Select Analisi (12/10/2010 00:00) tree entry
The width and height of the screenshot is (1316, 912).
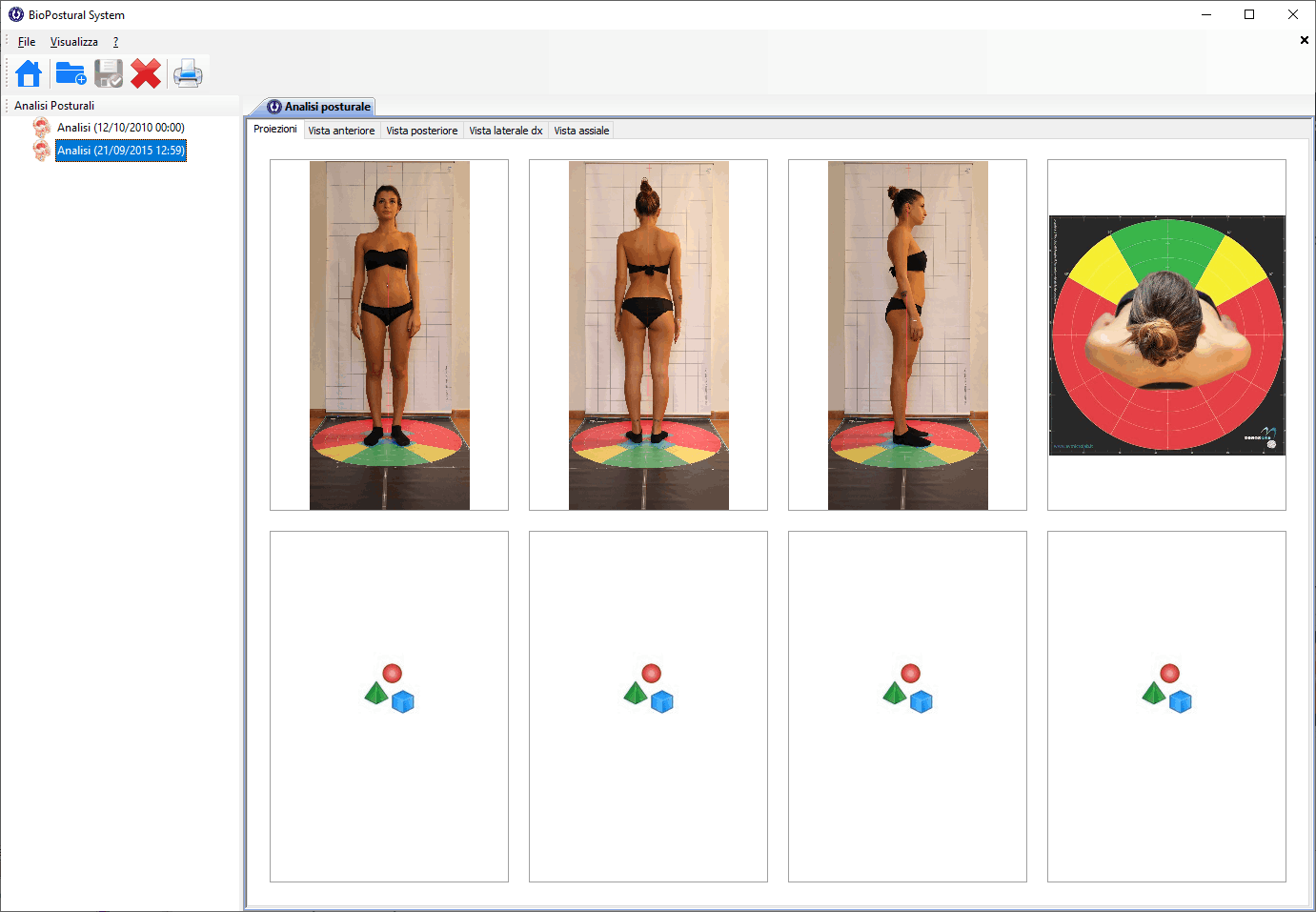click(120, 128)
